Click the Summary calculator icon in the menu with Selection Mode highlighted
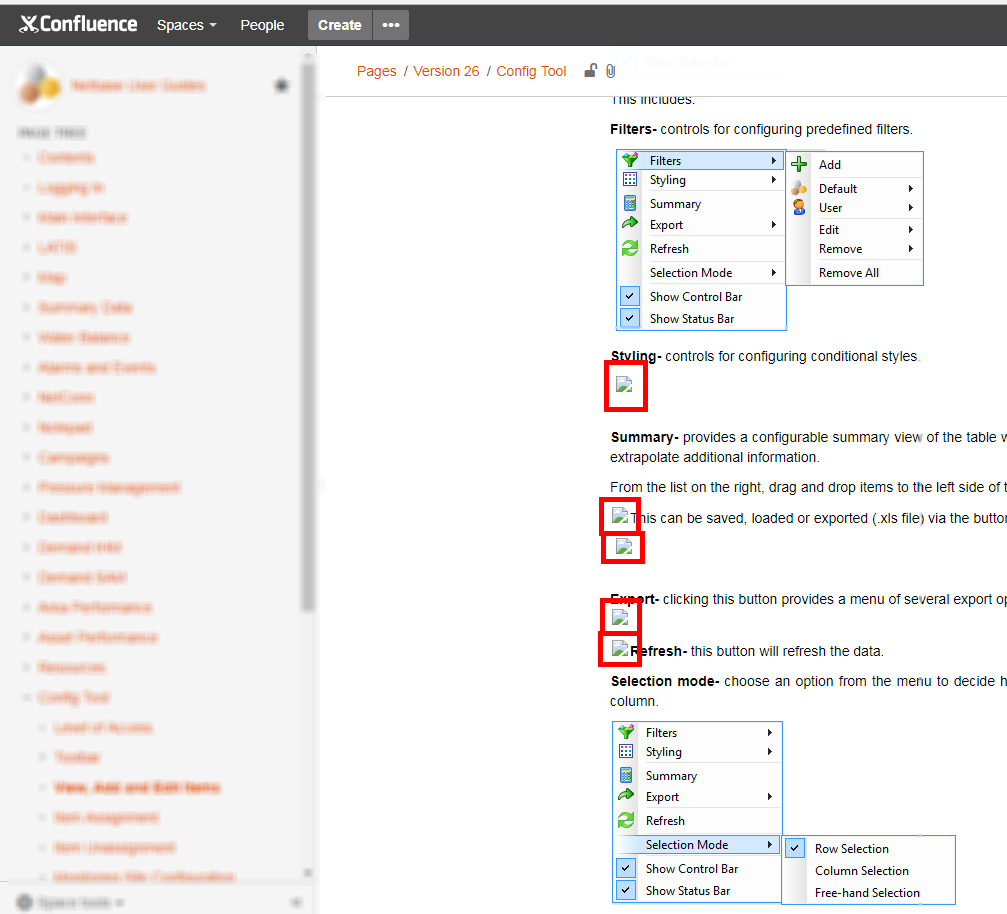Viewport: 1007px width, 914px height. coord(626,775)
